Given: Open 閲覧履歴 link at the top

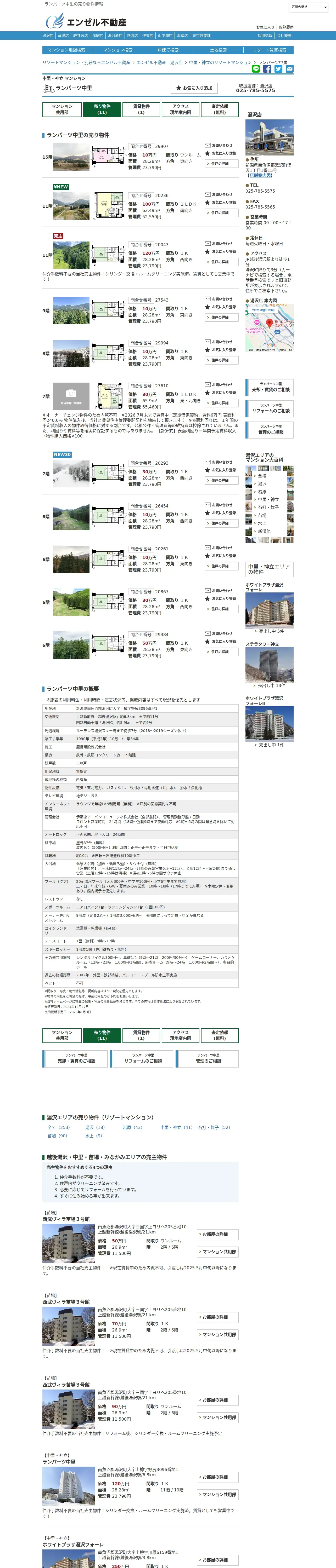Looking at the screenshot, I should [286, 27].
